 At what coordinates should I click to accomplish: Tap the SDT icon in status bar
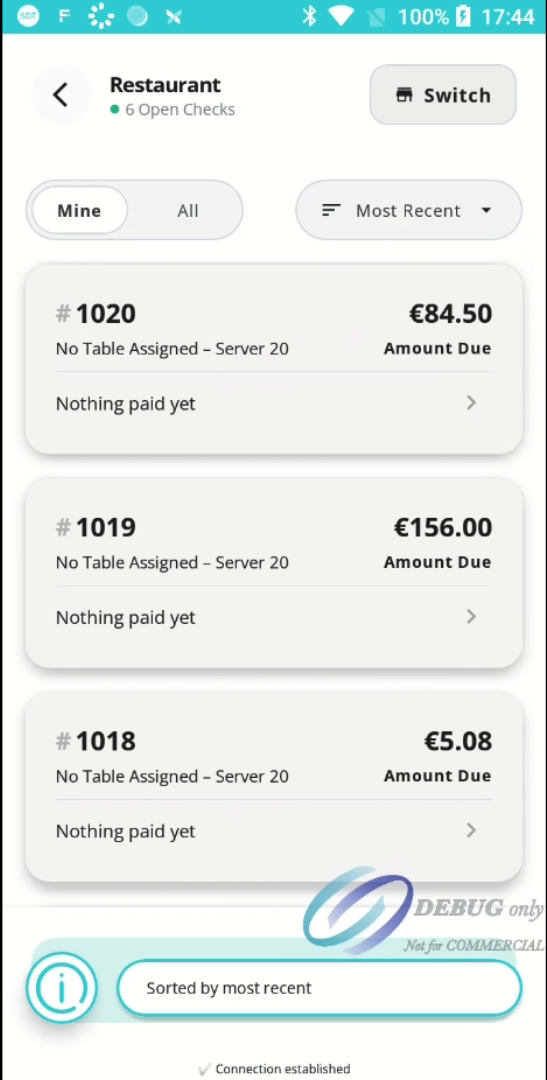(28, 16)
